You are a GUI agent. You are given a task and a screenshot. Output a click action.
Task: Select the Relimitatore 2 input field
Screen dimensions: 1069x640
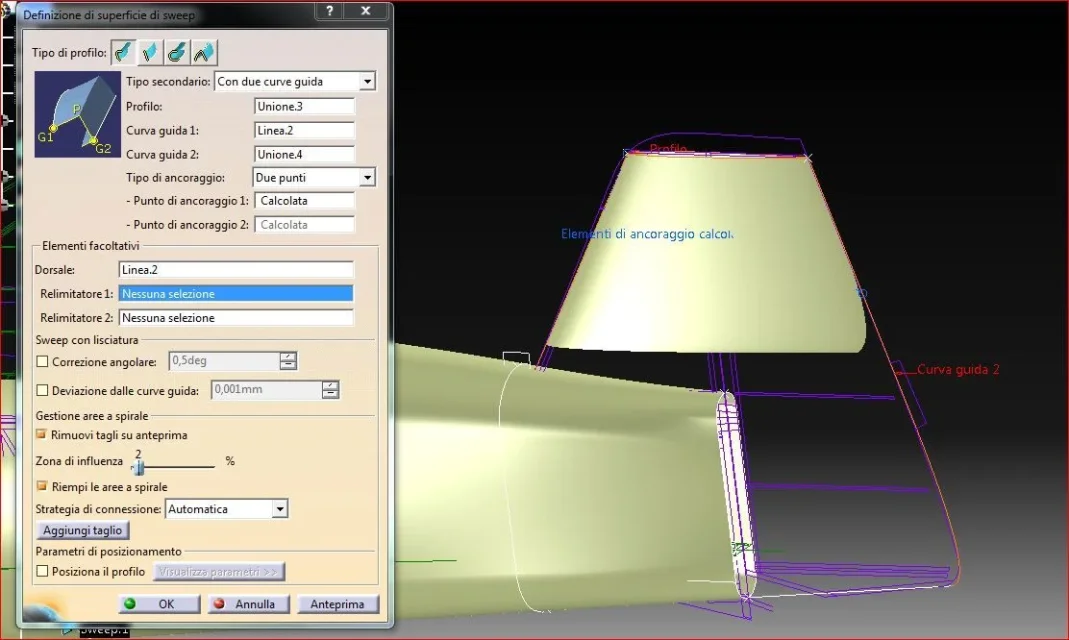[x=236, y=318]
